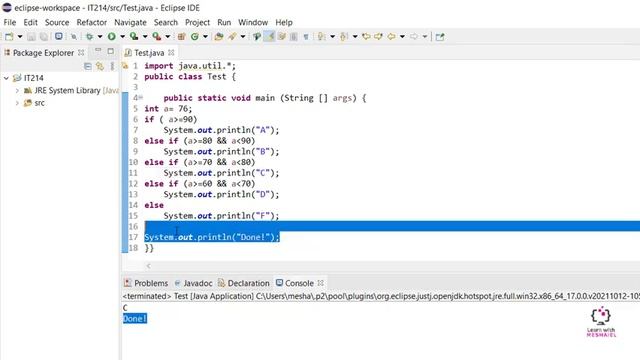Viewport: 640px width, 360px height.
Task: Toggle Skip All Breakpoints
Action: 73,37
